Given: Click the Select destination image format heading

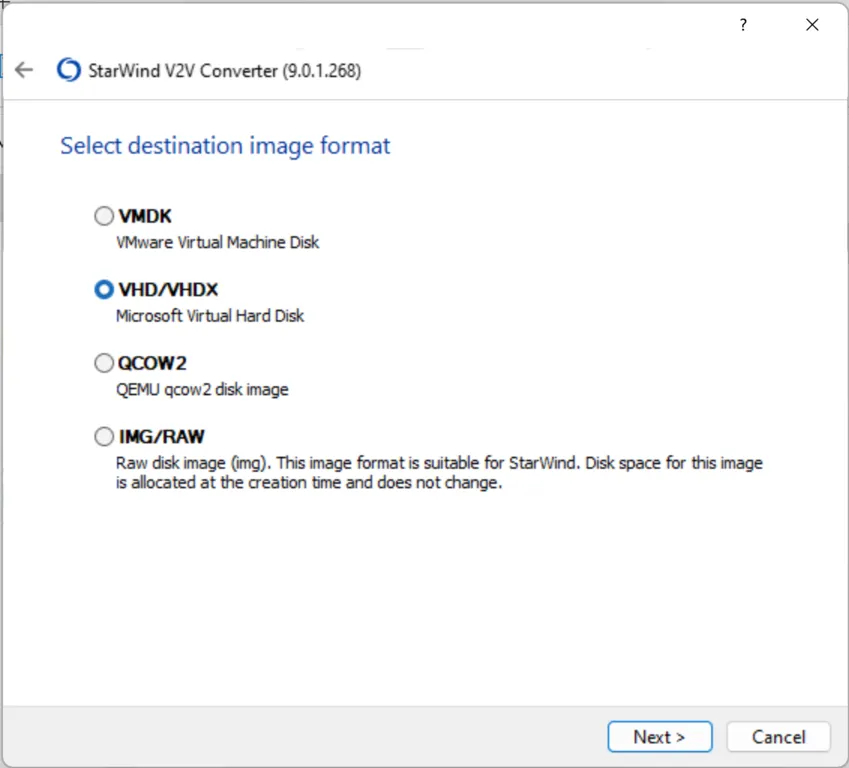Looking at the screenshot, I should click(224, 146).
